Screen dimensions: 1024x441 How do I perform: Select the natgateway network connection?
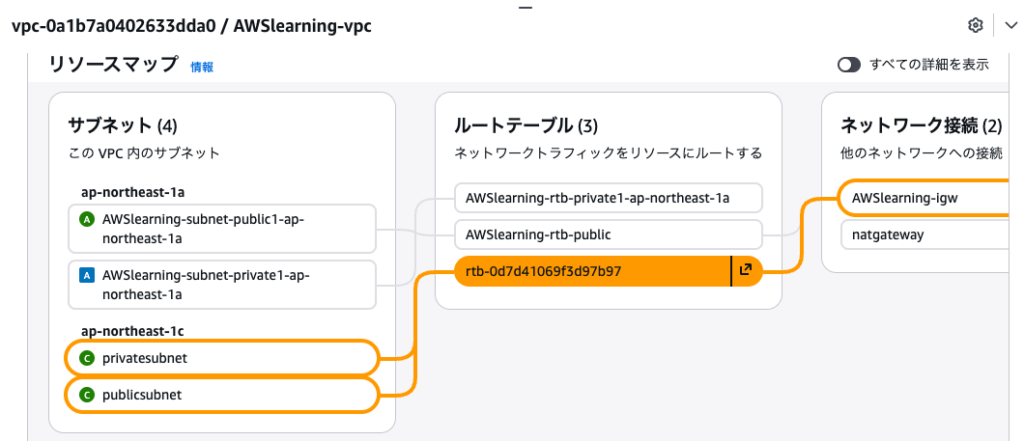(920, 235)
